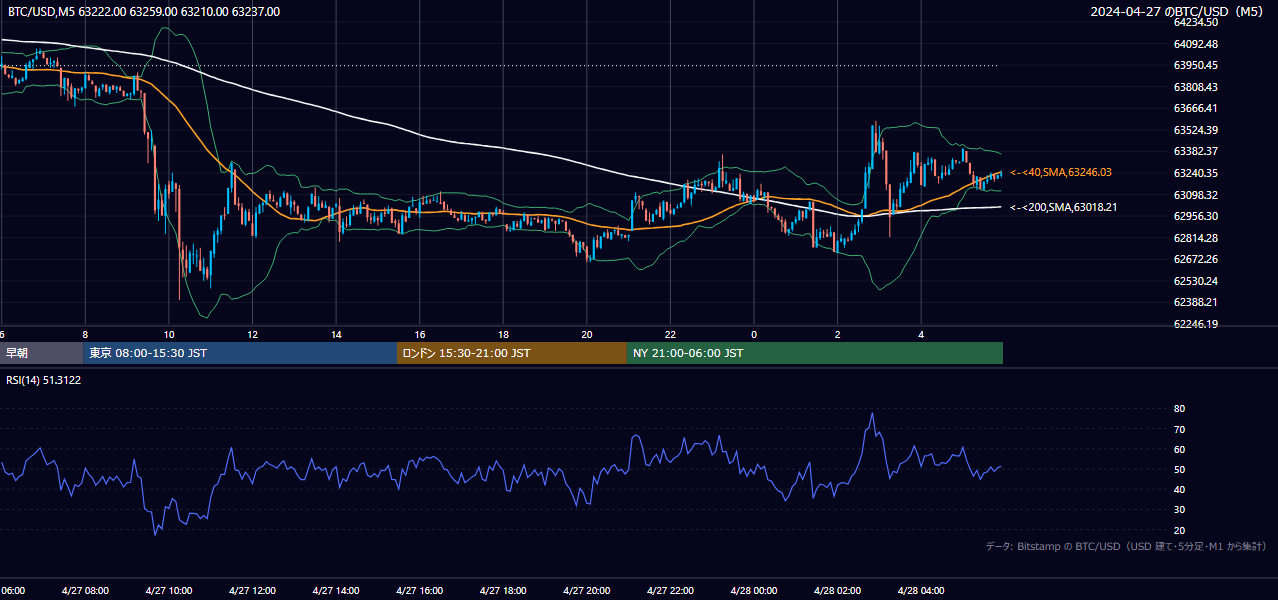1278x600 pixels.
Task: Click RSI axis level 30
Action: [x=1179, y=510]
